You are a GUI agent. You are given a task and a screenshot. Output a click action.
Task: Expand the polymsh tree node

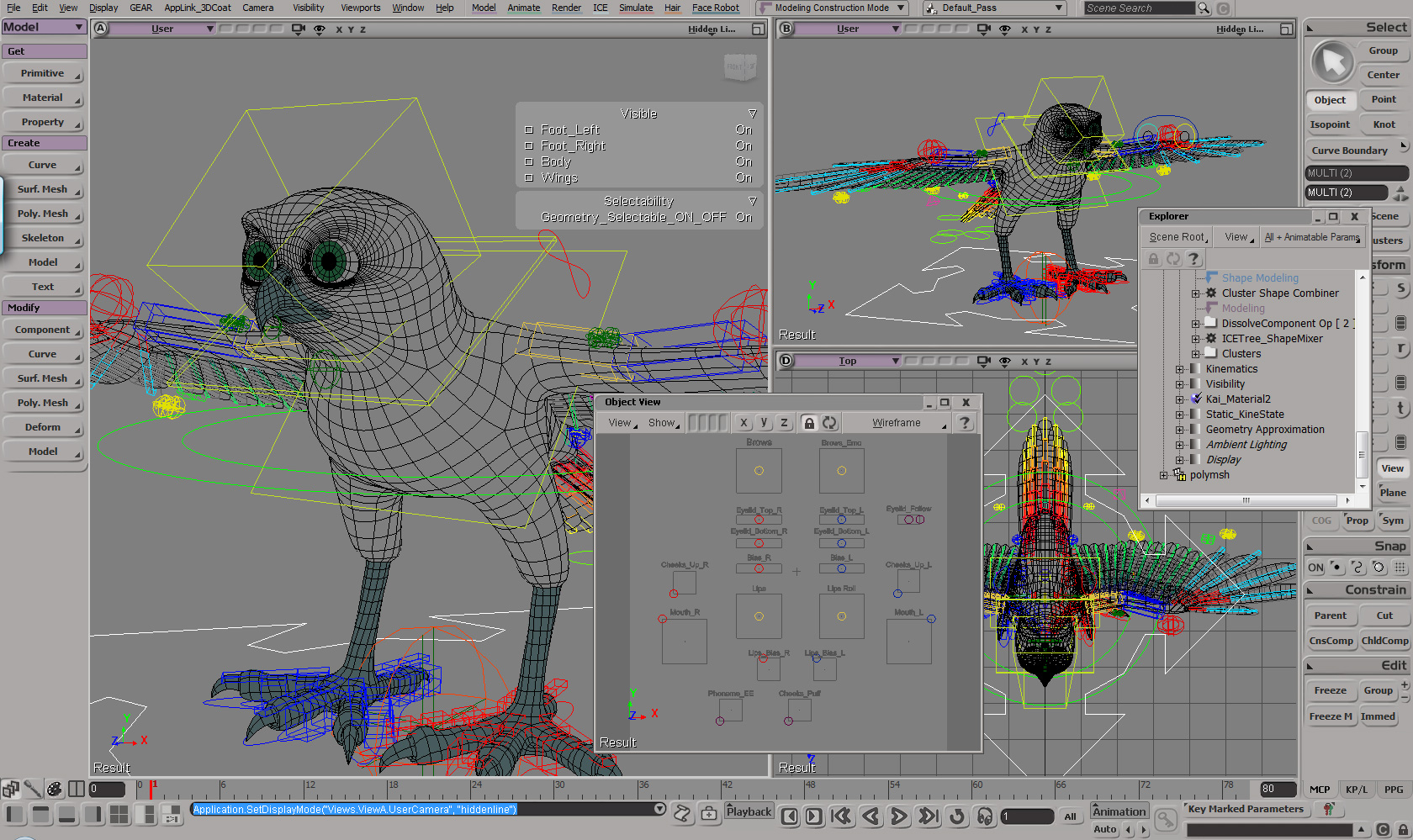tap(1163, 475)
